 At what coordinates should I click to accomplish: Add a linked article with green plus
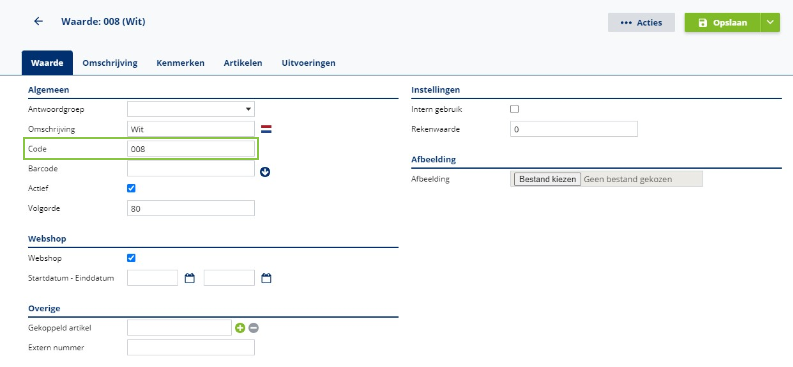coord(240,328)
